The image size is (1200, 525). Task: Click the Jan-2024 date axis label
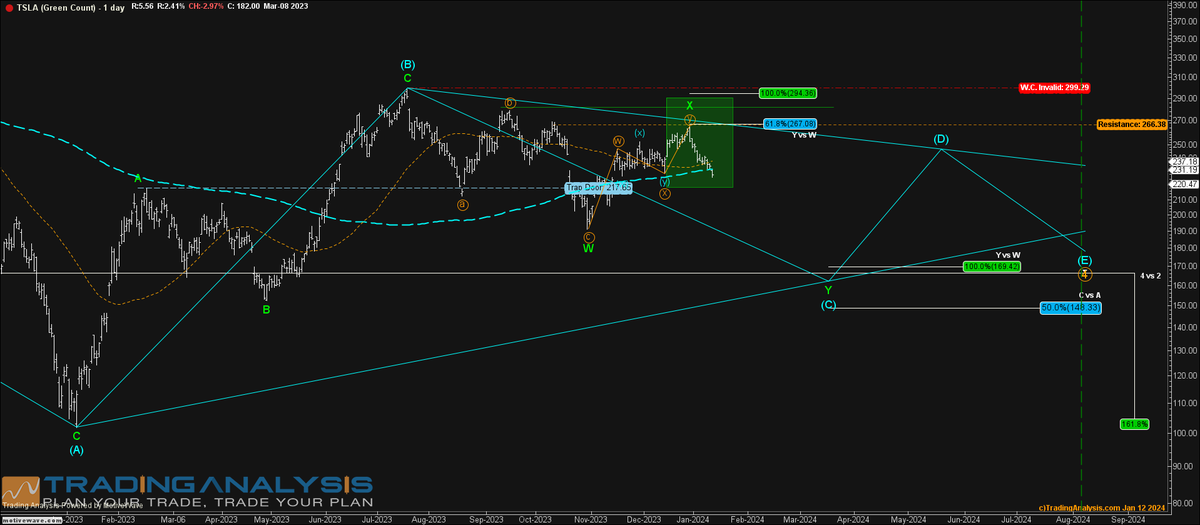tap(694, 520)
